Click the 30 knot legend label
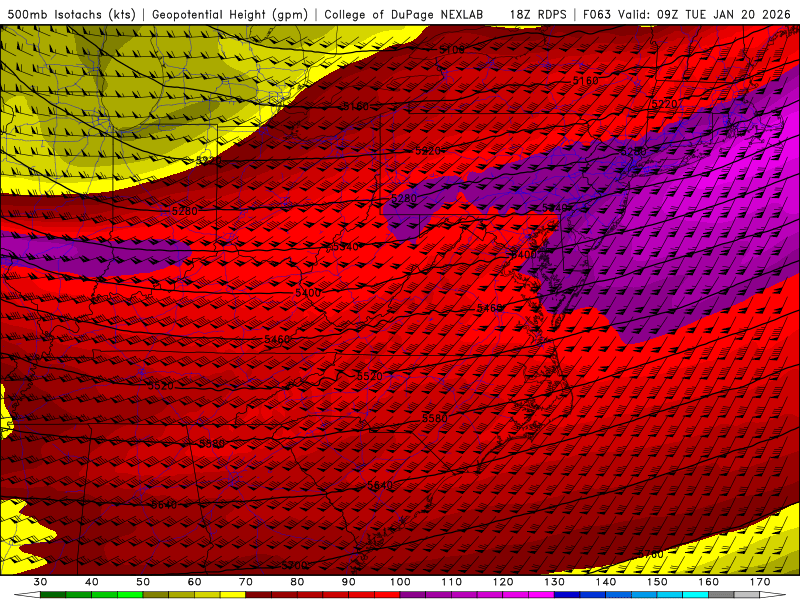Viewport: 800px width, 600px height. pos(40,582)
